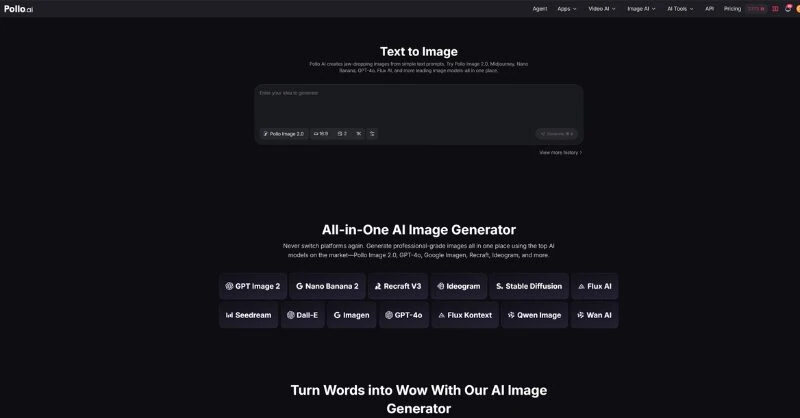800x418 pixels.
Task: Open the 'View more history' link
Action: (x=560, y=153)
